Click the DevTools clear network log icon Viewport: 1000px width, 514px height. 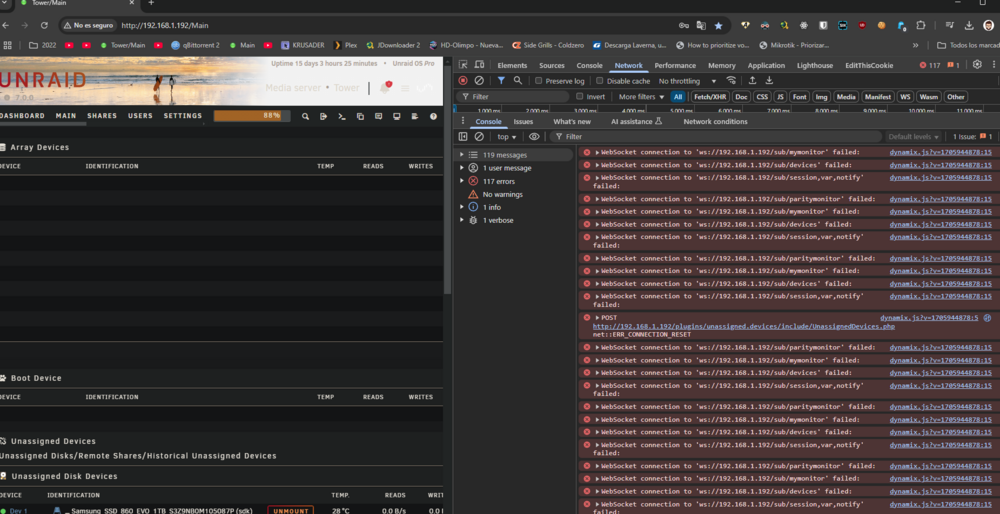479,81
